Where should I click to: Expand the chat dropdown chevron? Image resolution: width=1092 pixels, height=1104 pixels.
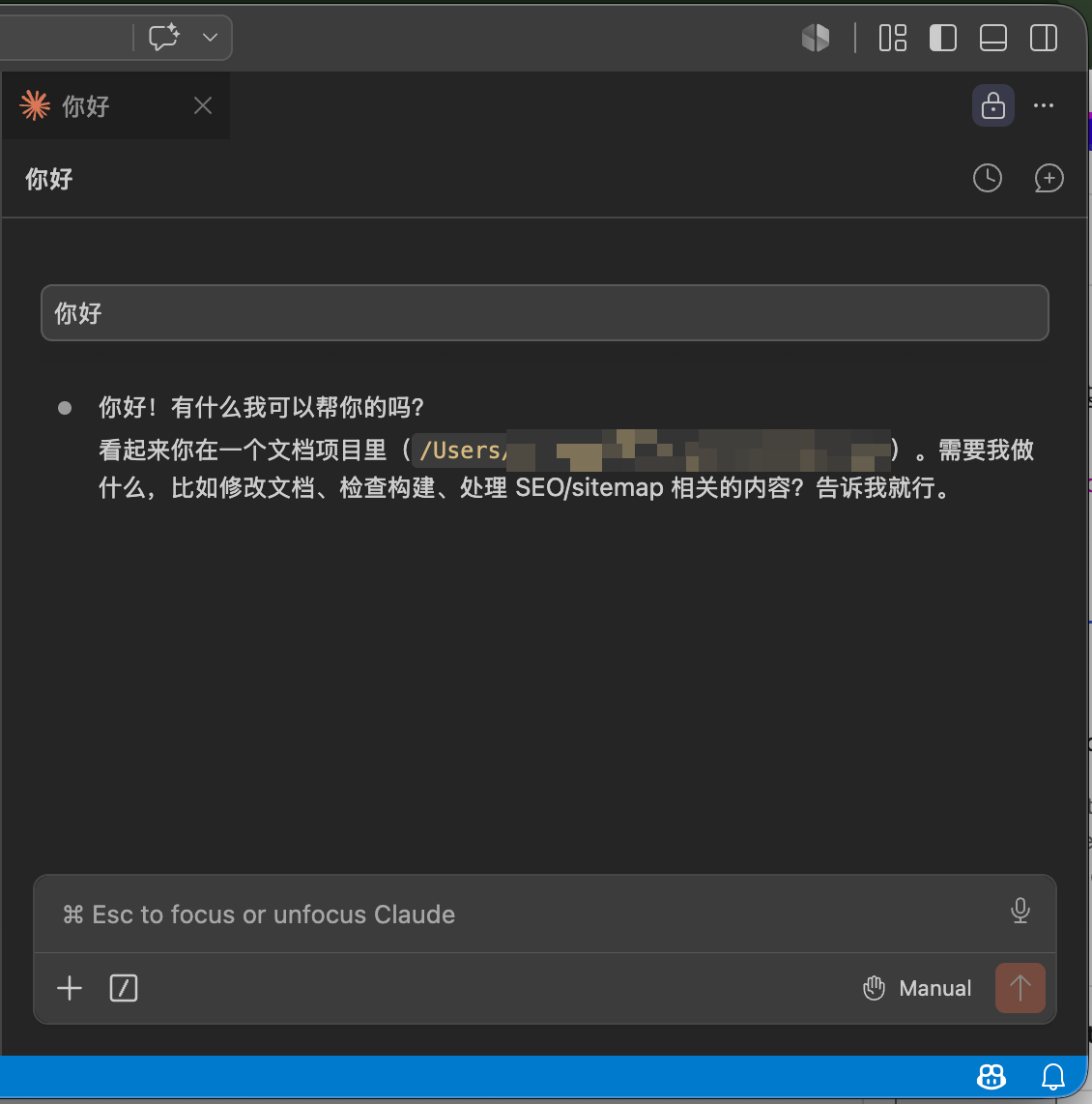tap(210, 38)
